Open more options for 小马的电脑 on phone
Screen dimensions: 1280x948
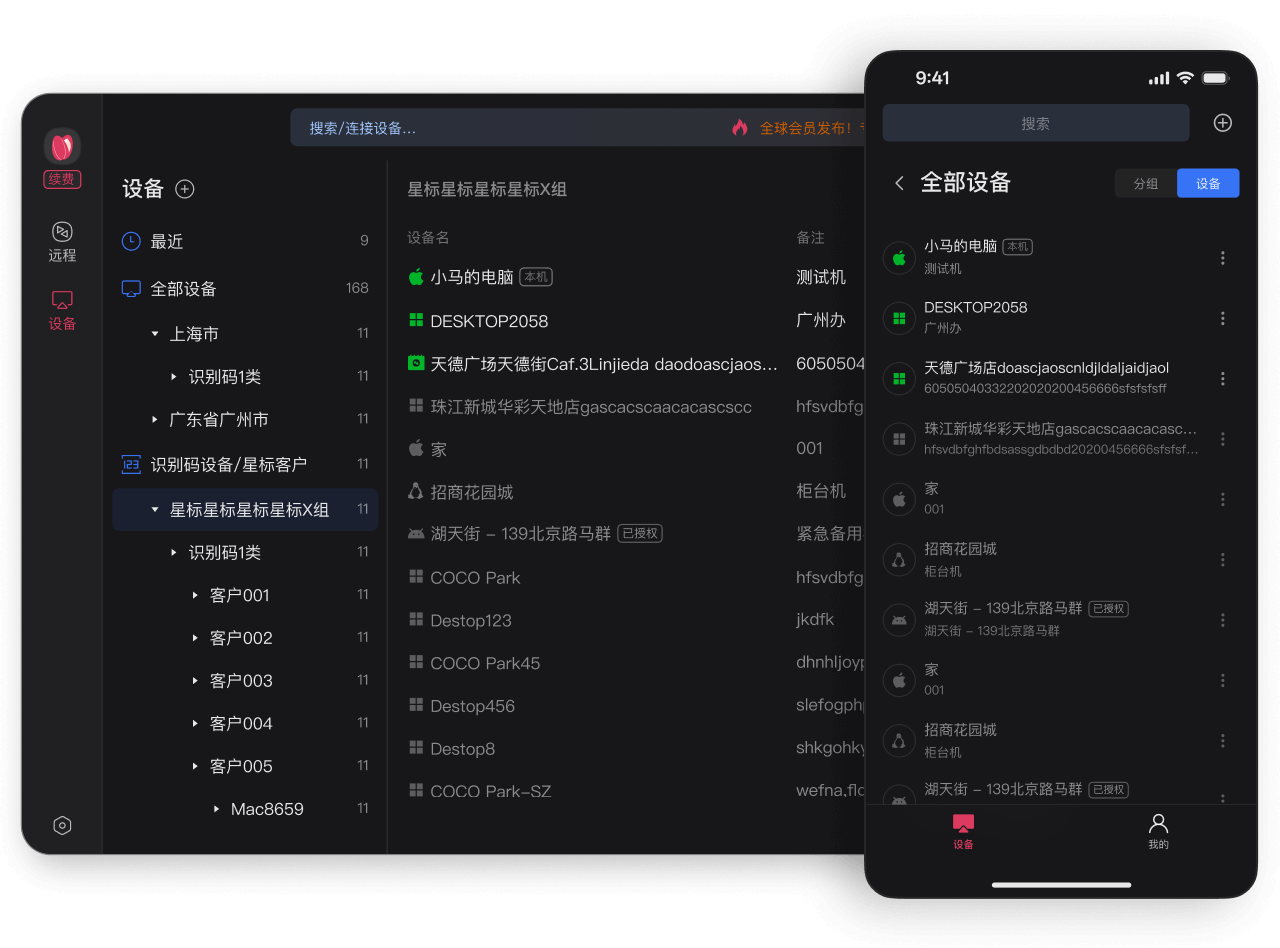point(1222,258)
